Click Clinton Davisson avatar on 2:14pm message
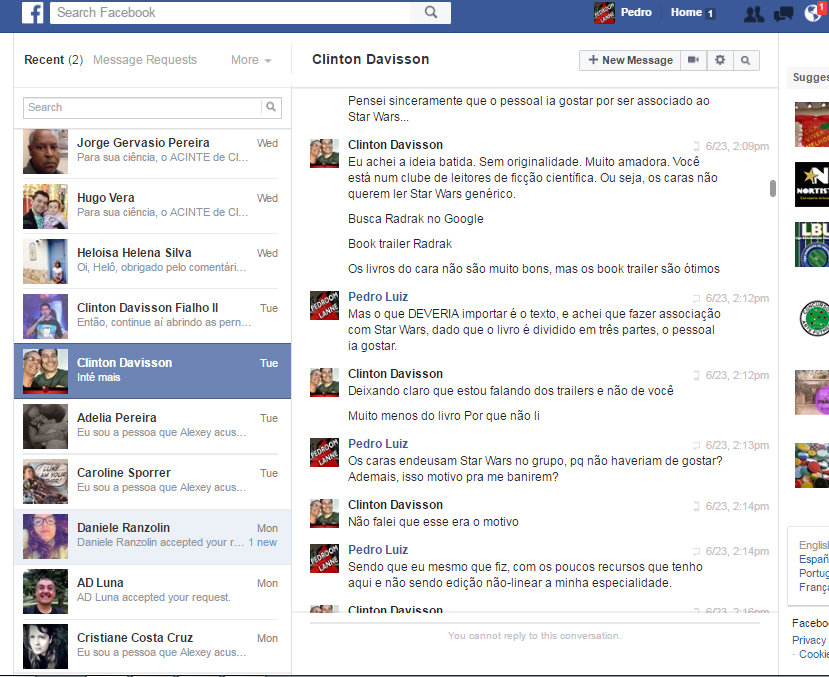 [324, 513]
